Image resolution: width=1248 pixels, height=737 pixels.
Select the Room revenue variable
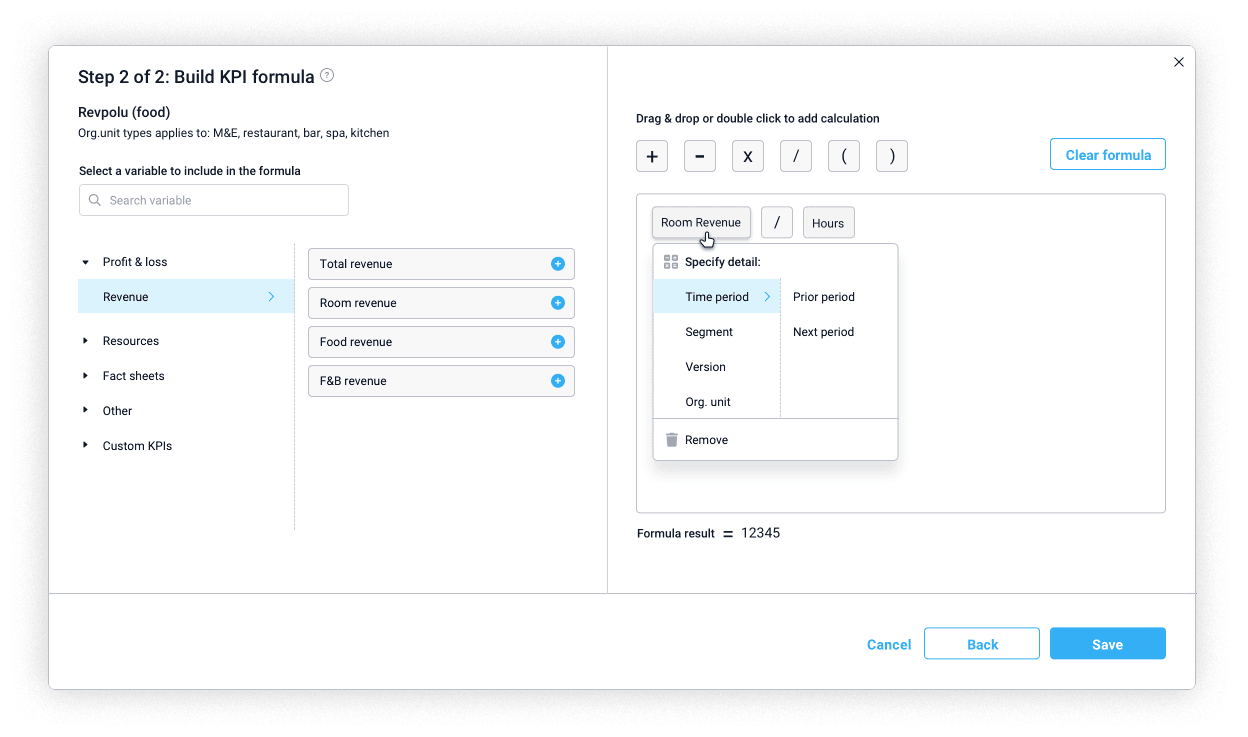tap(441, 303)
